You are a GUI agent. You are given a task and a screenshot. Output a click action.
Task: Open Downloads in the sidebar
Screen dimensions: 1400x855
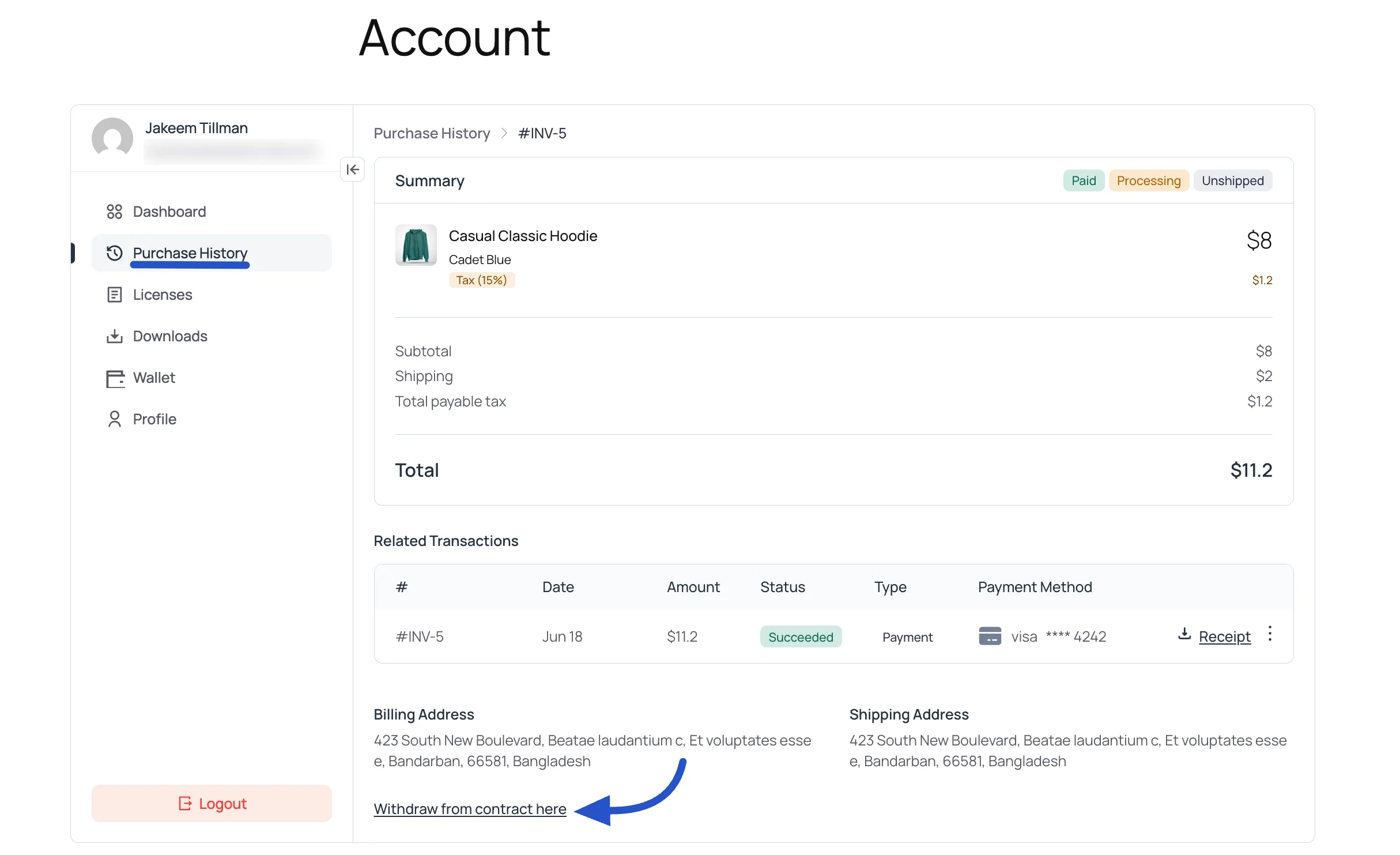click(x=212, y=336)
